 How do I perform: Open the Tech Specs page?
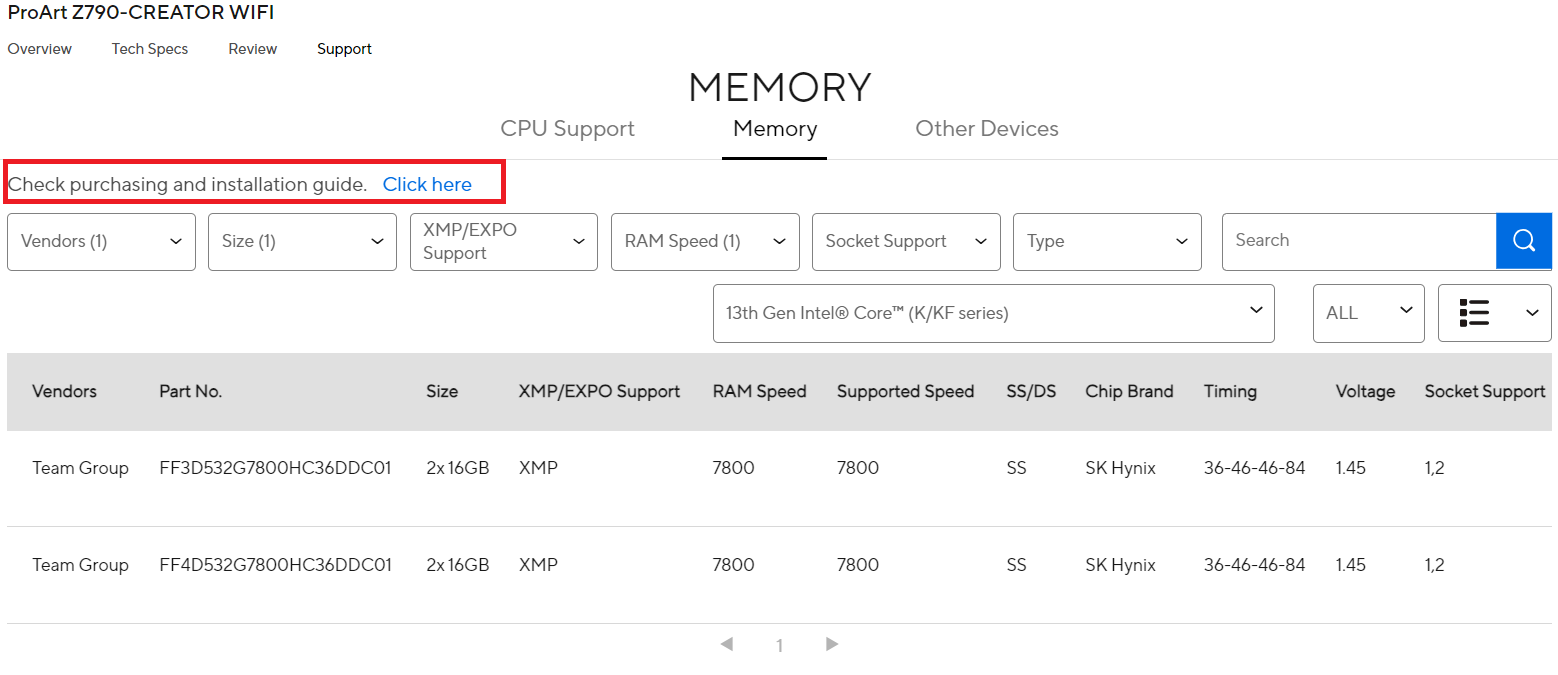click(150, 49)
